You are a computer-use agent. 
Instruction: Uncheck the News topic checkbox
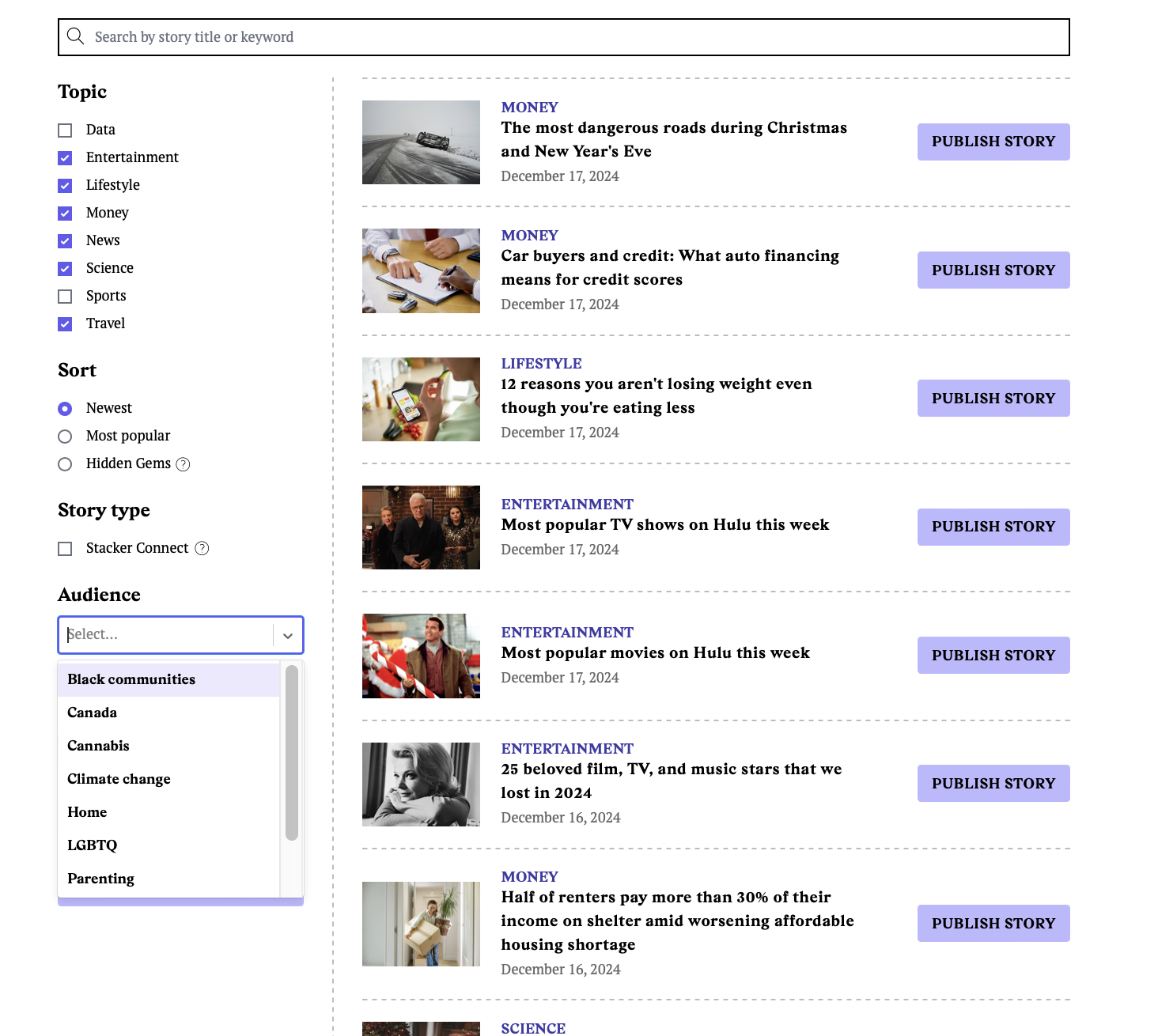[65, 241]
